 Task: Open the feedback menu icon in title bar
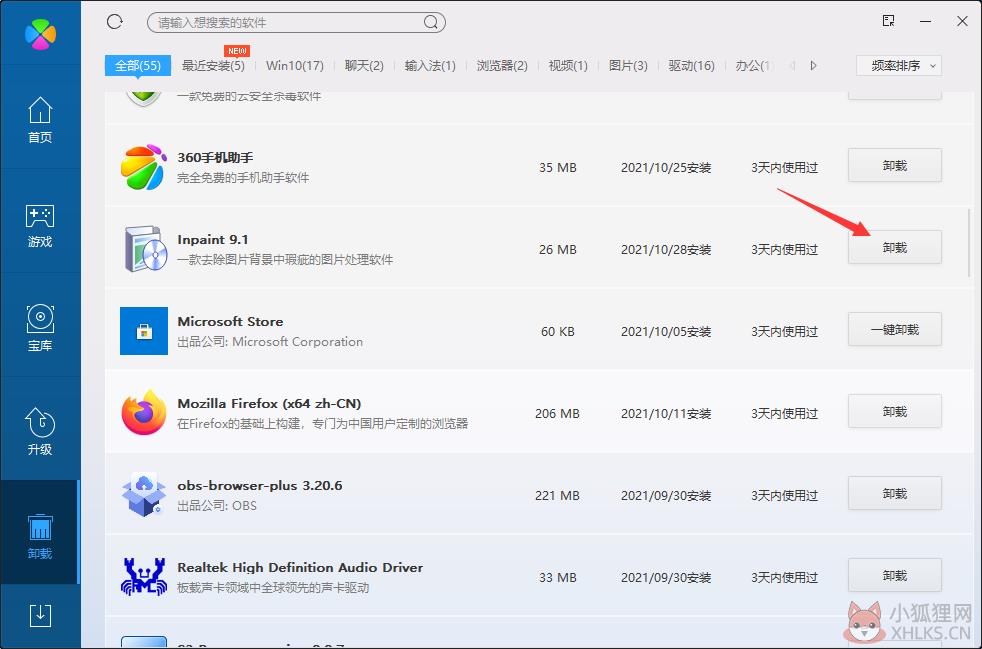[x=888, y=21]
